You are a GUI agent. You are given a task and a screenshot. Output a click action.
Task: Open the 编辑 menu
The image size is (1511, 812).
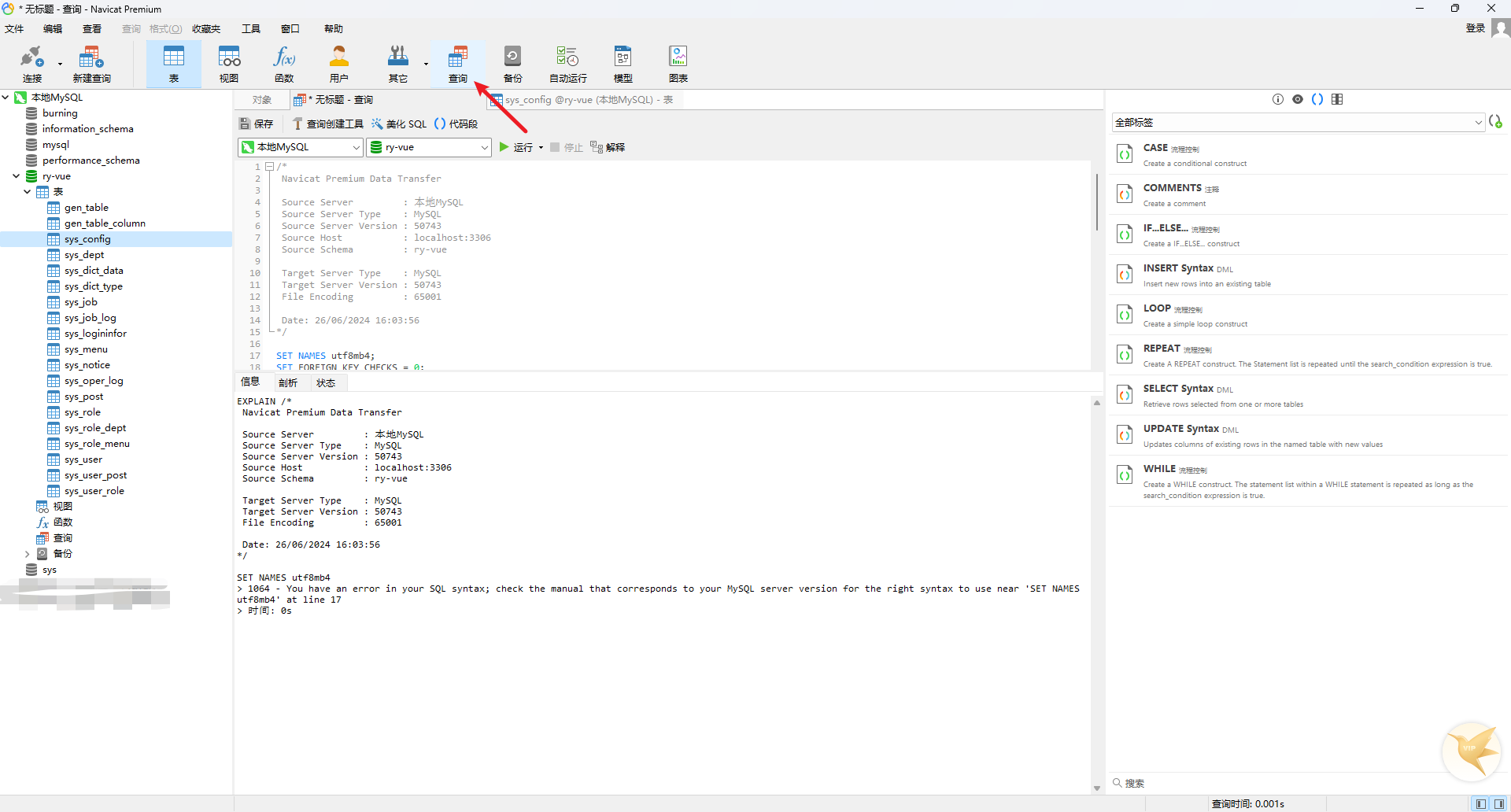point(53,29)
